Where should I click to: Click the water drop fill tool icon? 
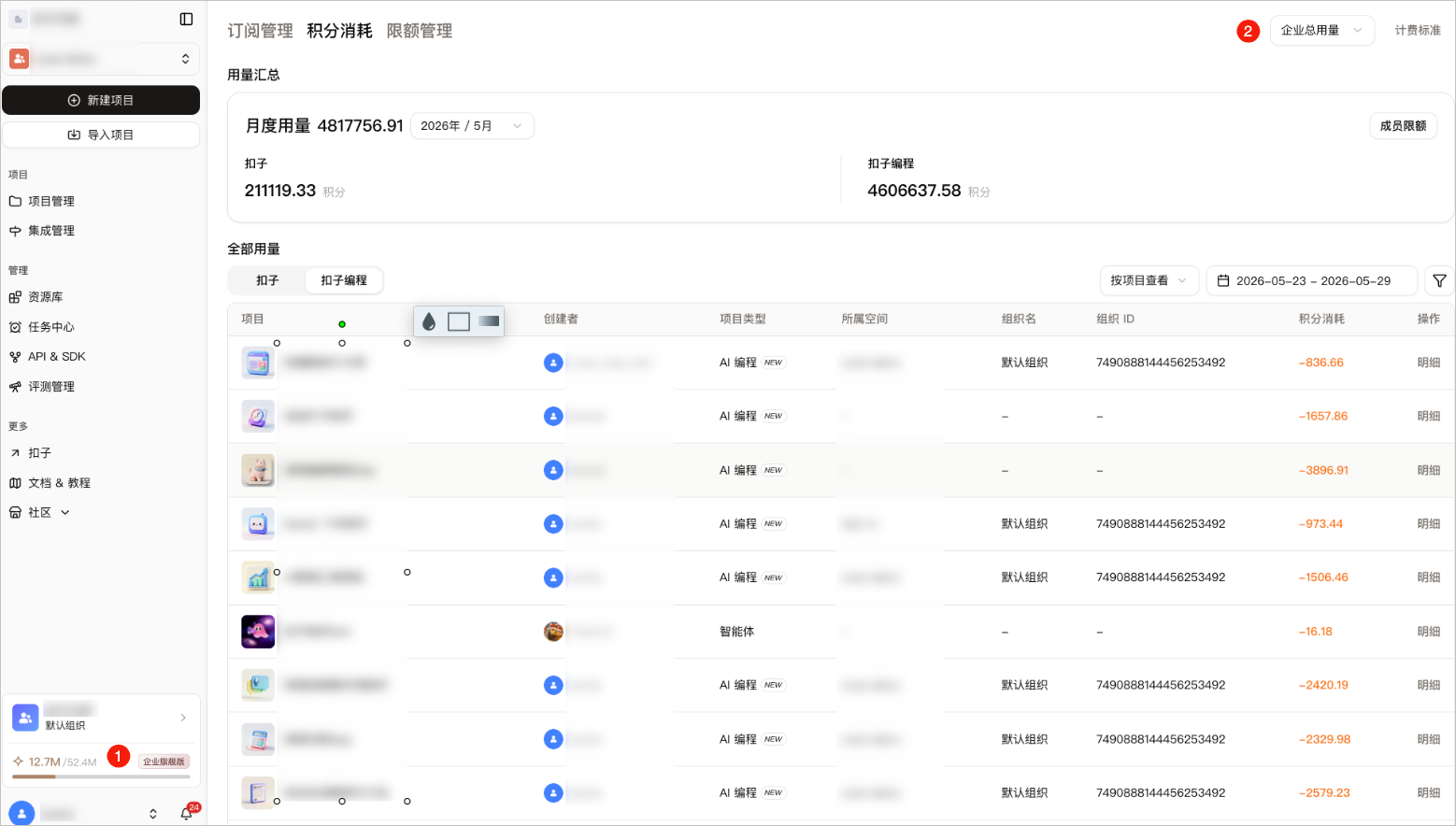coord(429,321)
